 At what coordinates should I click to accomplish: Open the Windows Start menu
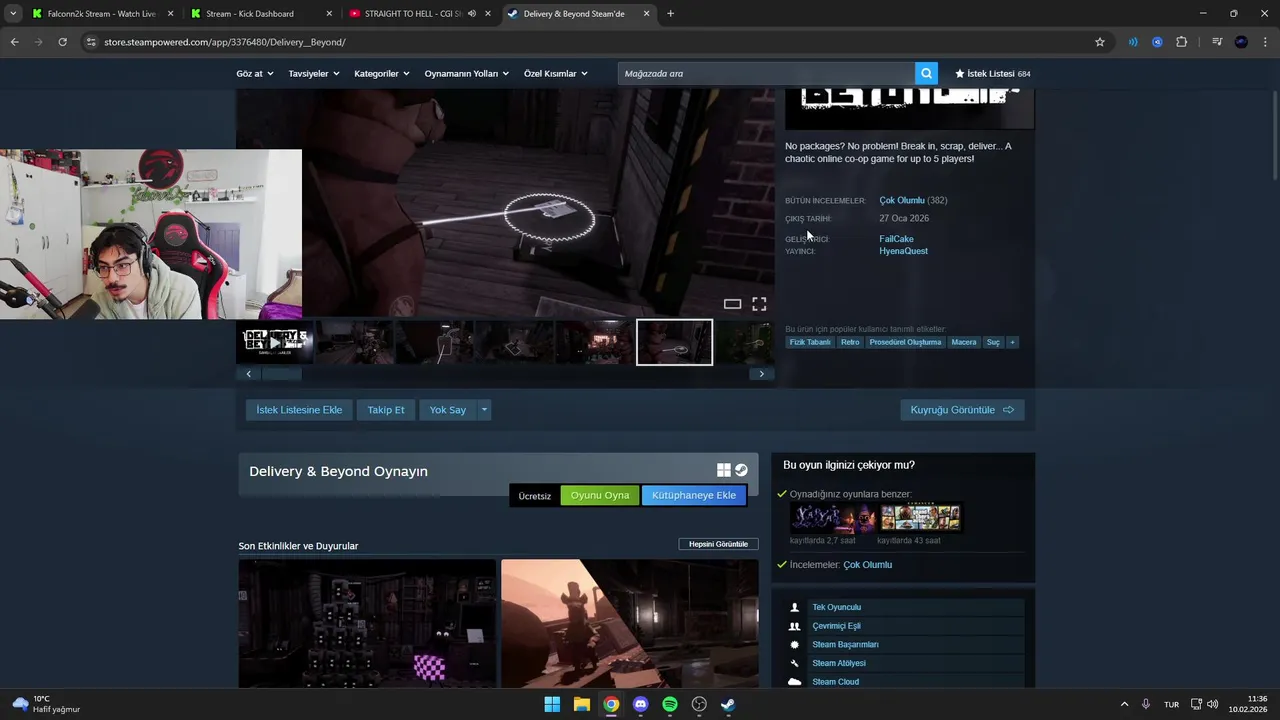552,704
